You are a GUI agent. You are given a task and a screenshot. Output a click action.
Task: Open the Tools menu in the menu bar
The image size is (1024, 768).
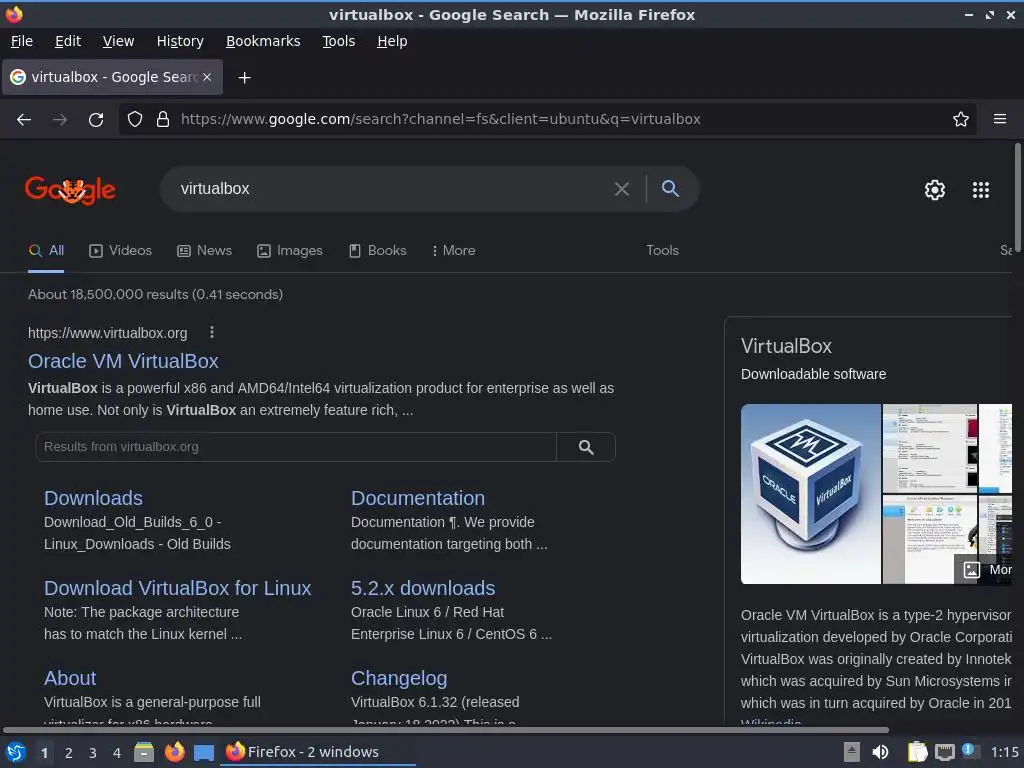point(338,41)
